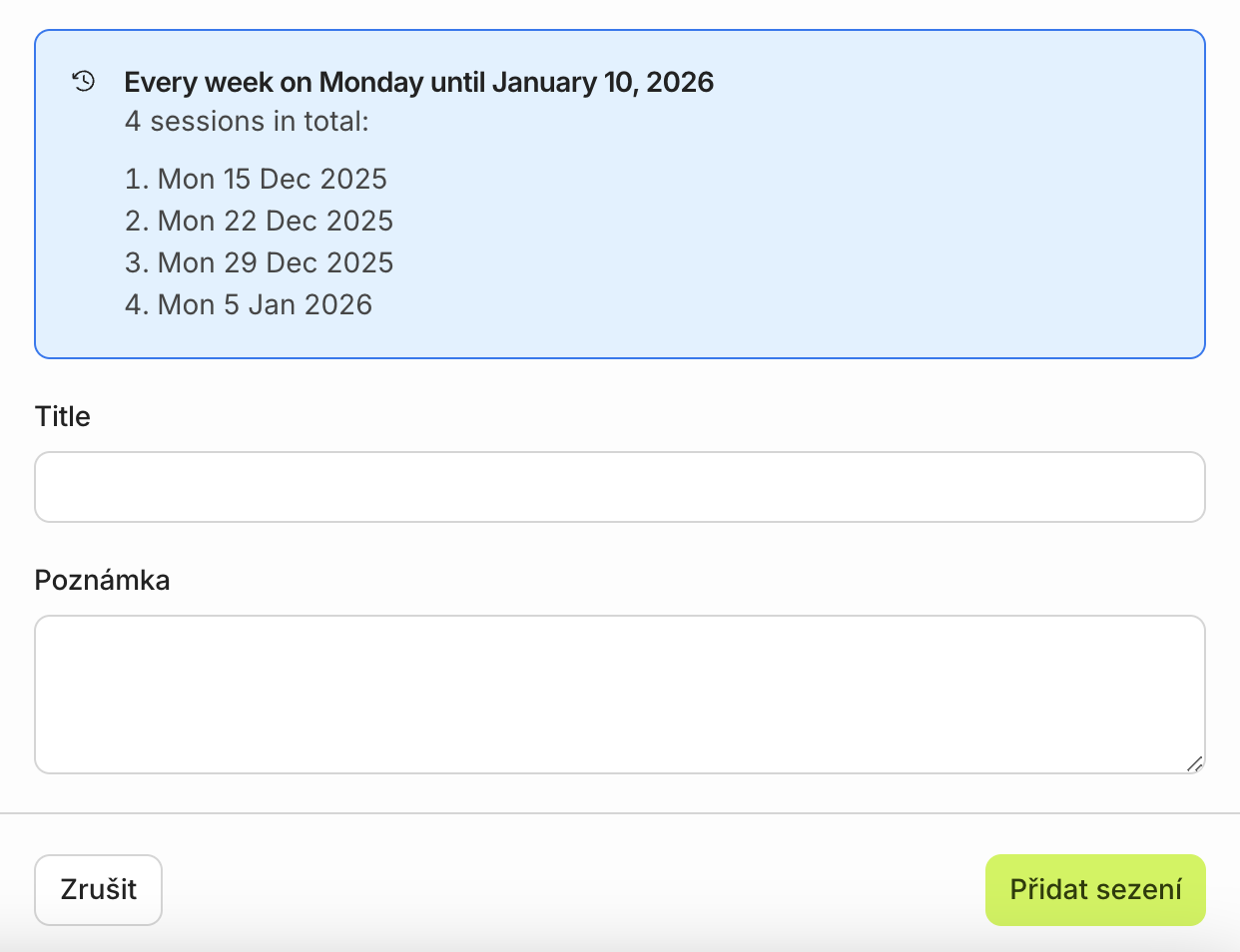Click the "4 sessions in total" text
The height and width of the screenshot is (952, 1240).
(247, 122)
